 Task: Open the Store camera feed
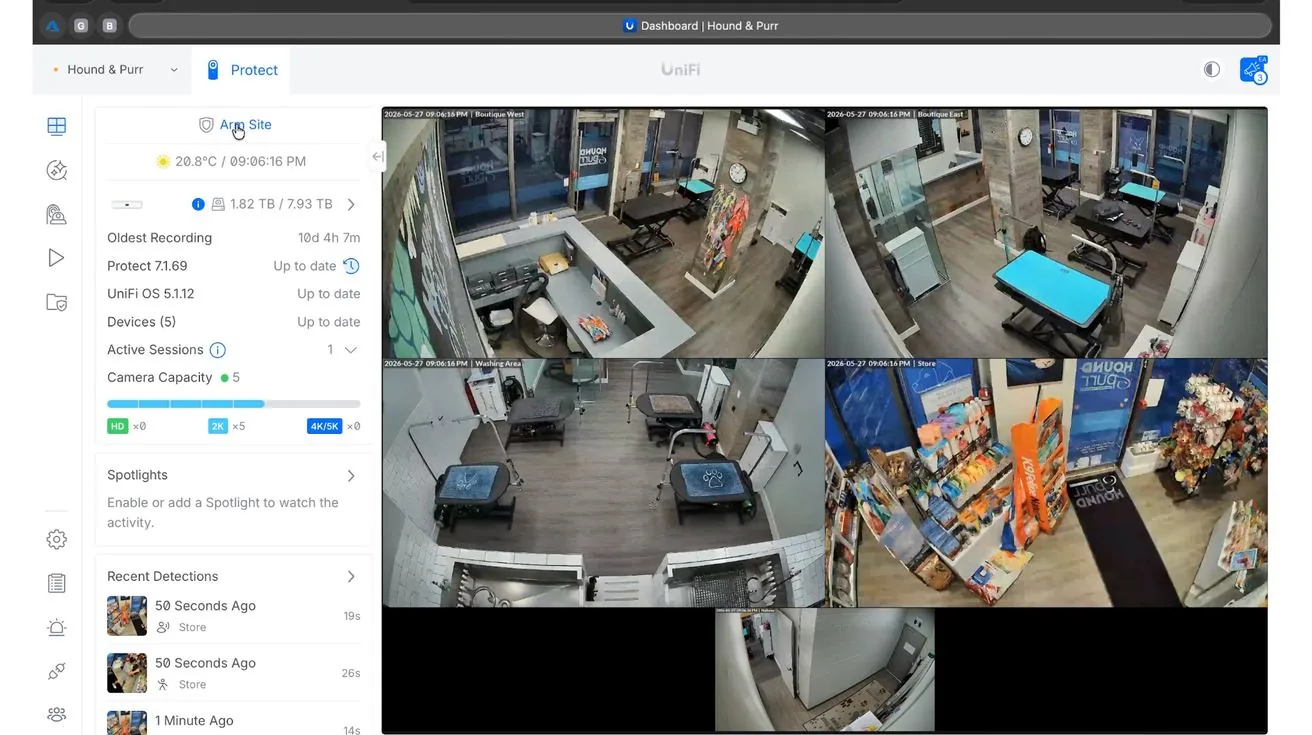tap(1046, 483)
